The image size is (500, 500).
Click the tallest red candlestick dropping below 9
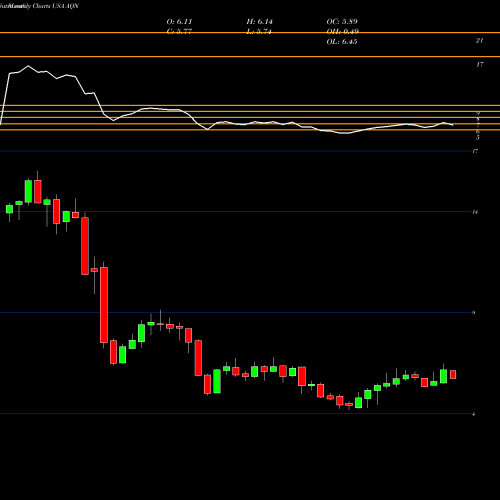[104, 305]
